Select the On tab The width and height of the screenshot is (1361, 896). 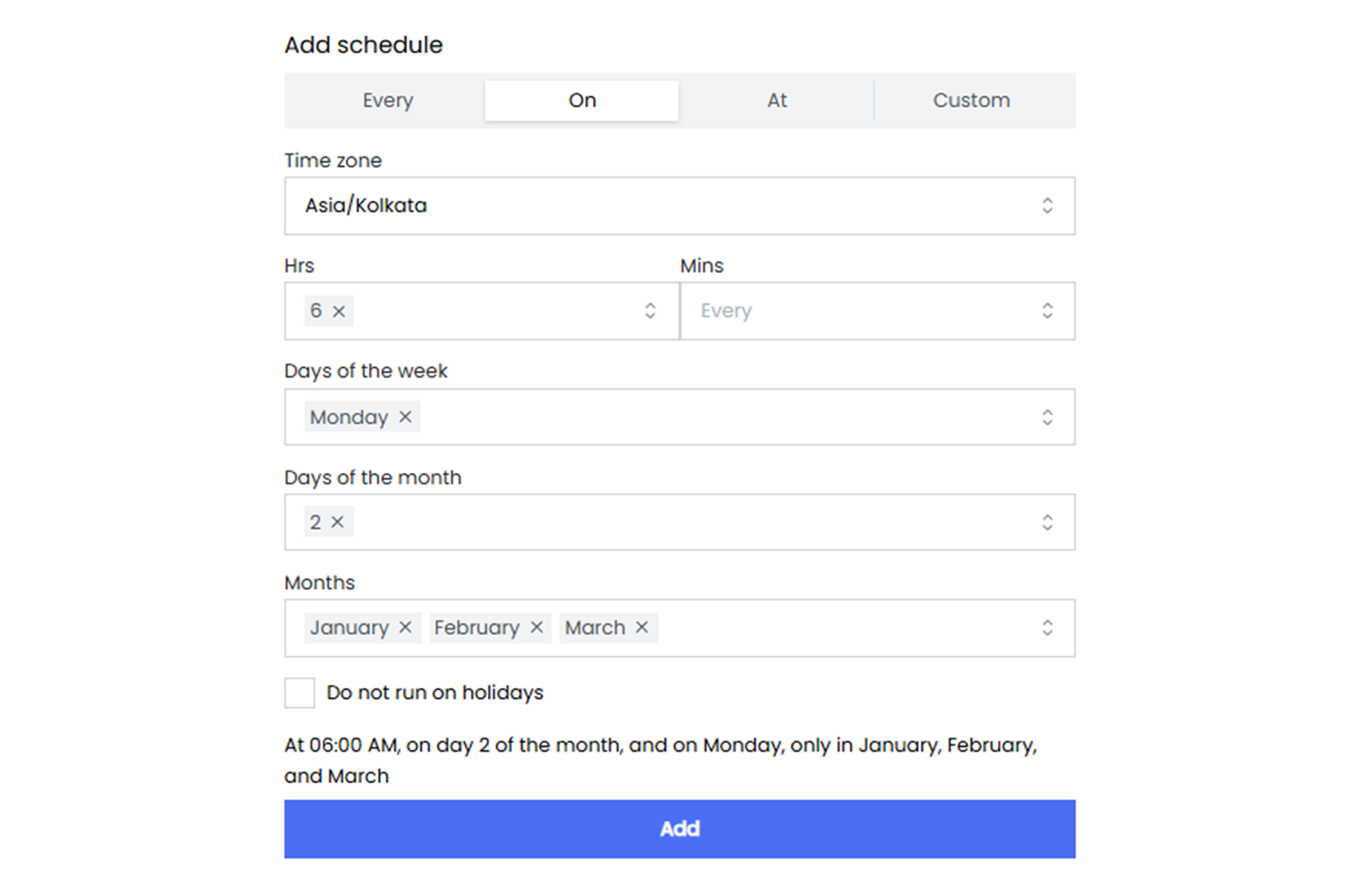tap(582, 100)
